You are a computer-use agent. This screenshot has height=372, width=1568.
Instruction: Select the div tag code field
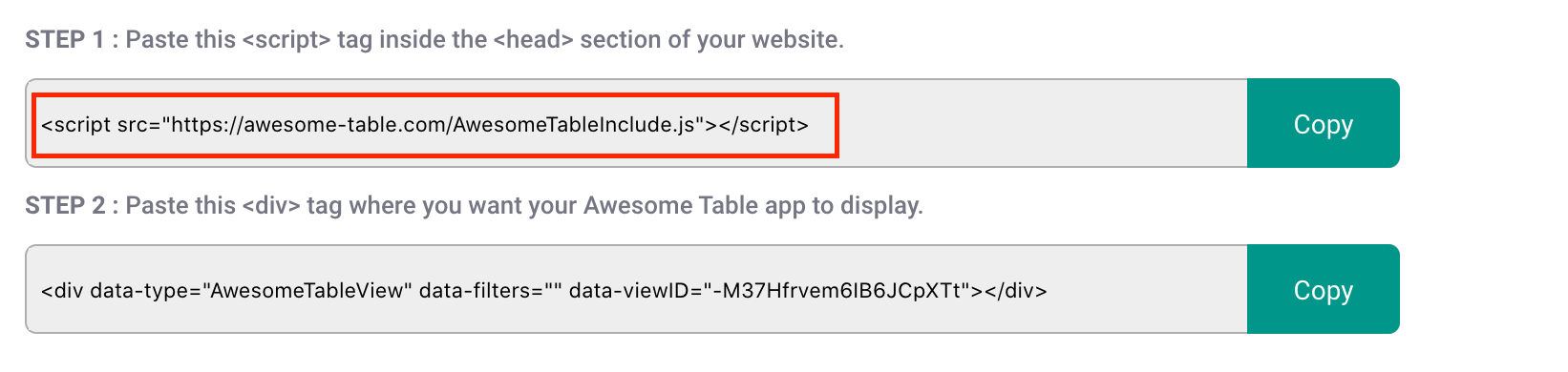(637, 290)
